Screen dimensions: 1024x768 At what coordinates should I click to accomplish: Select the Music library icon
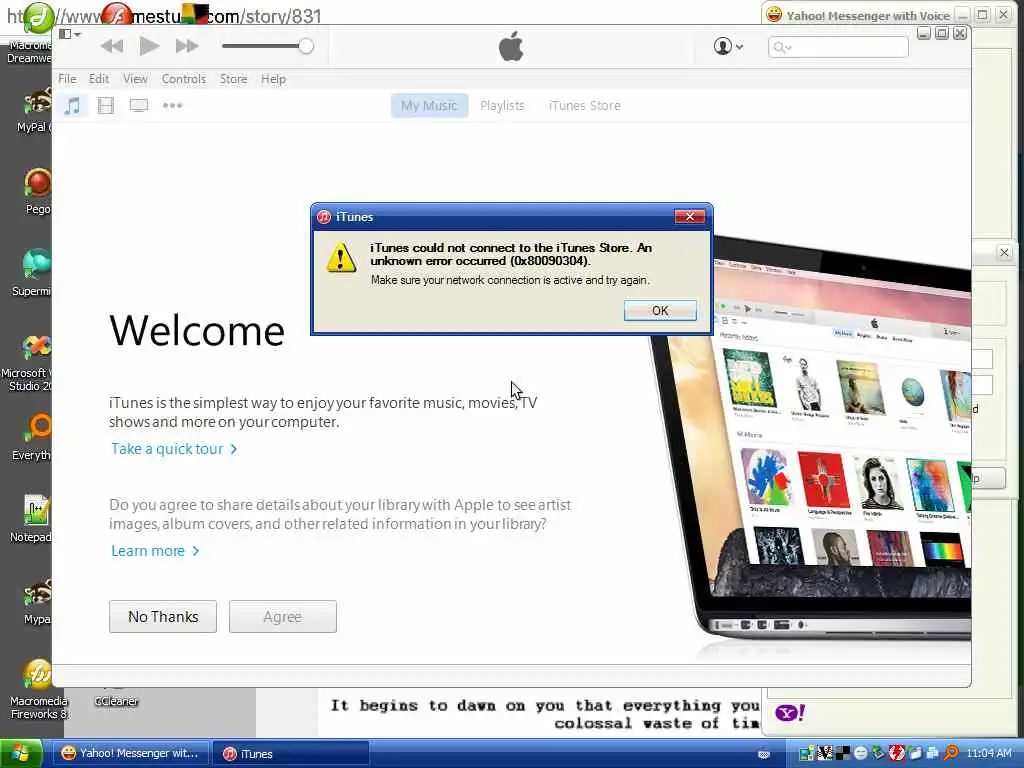pyautogui.click(x=72, y=106)
